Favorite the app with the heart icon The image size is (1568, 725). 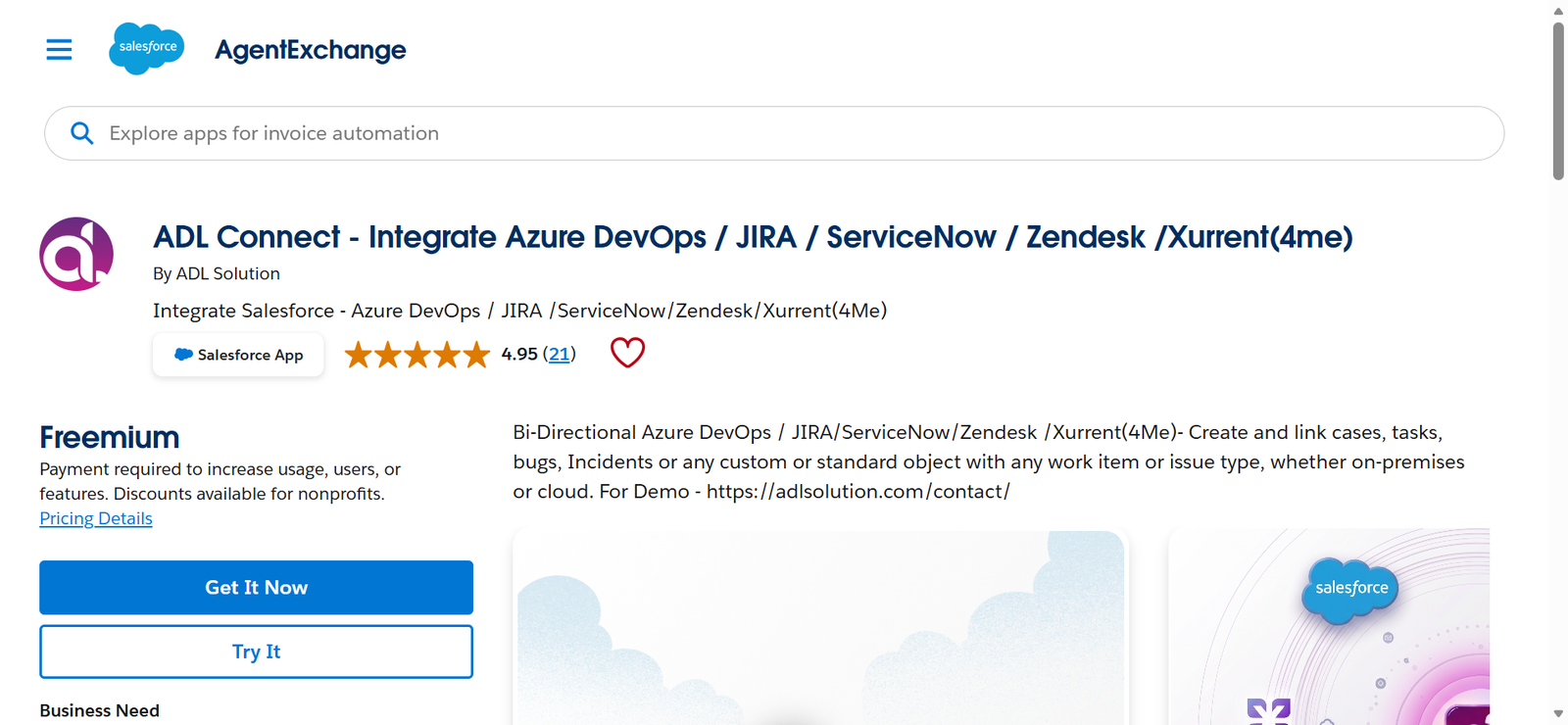[x=627, y=353]
